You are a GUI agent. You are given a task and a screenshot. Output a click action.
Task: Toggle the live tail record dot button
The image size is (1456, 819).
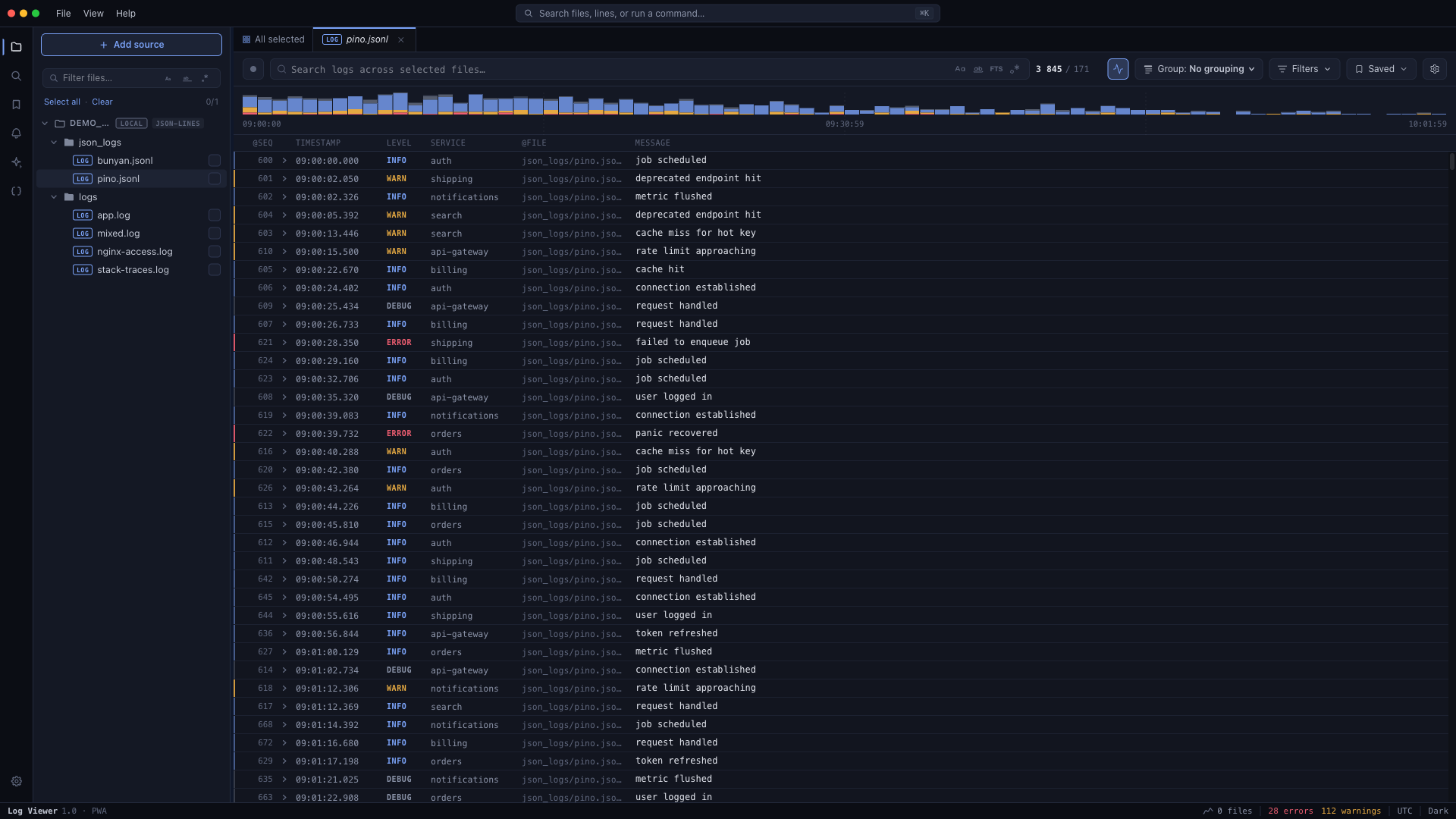[253, 69]
